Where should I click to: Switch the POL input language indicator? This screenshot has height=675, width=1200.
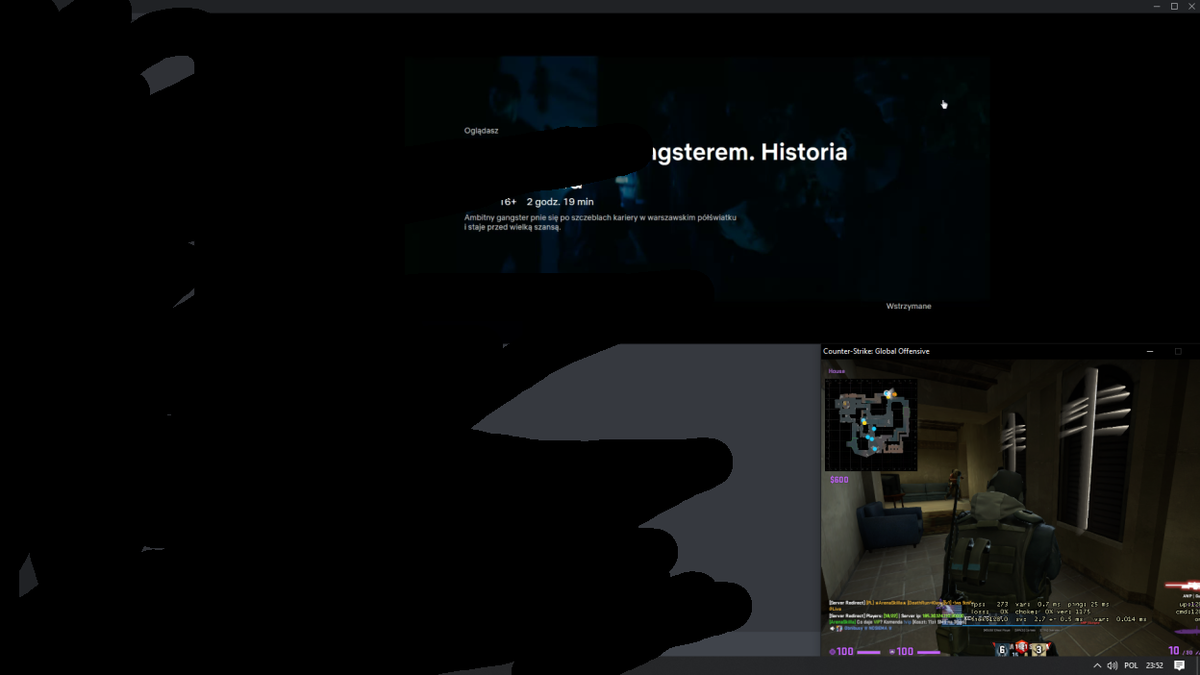click(x=1131, y=665)
